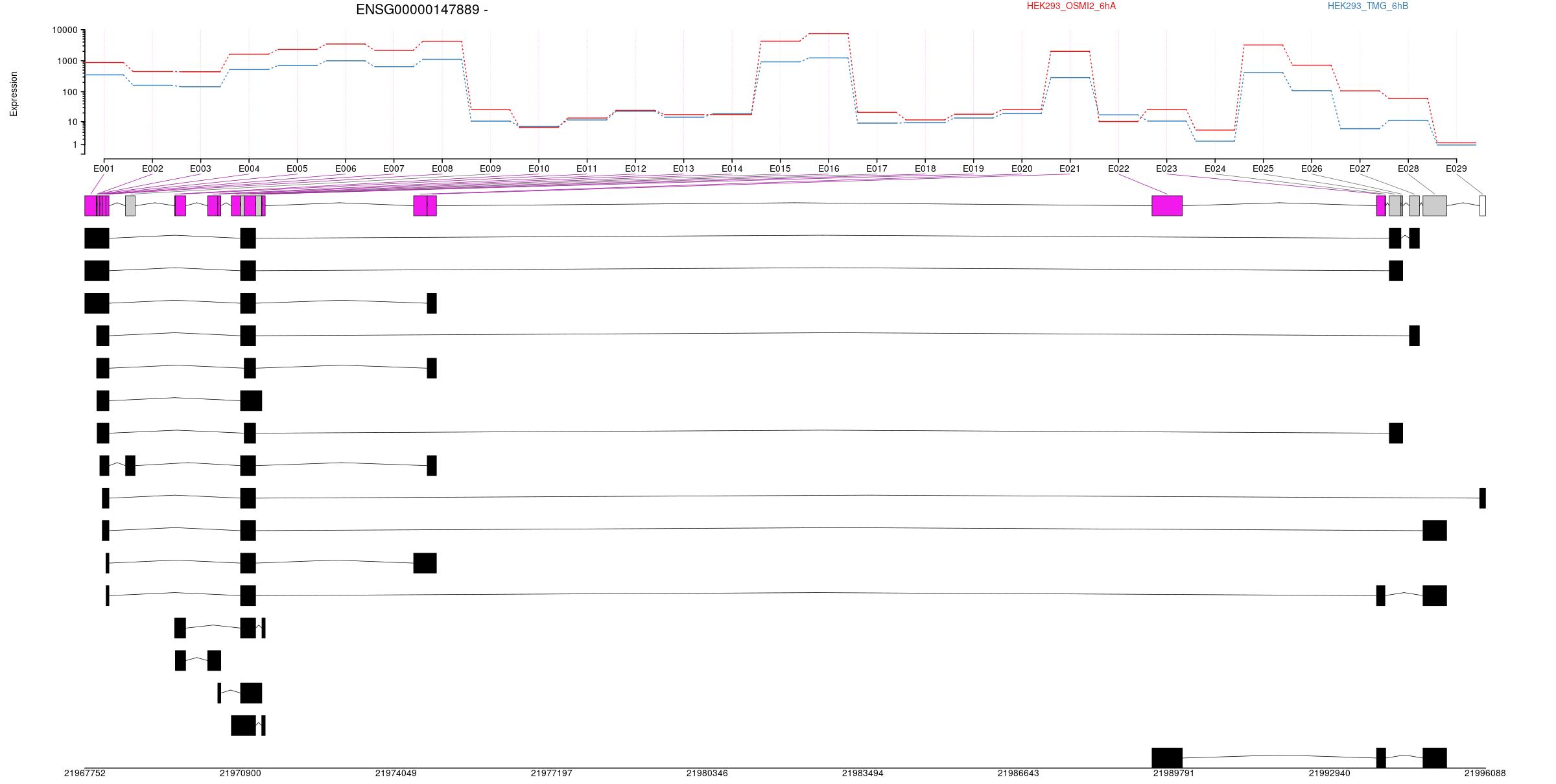
Task: Select exon label E025
Action: (1263, 168)
